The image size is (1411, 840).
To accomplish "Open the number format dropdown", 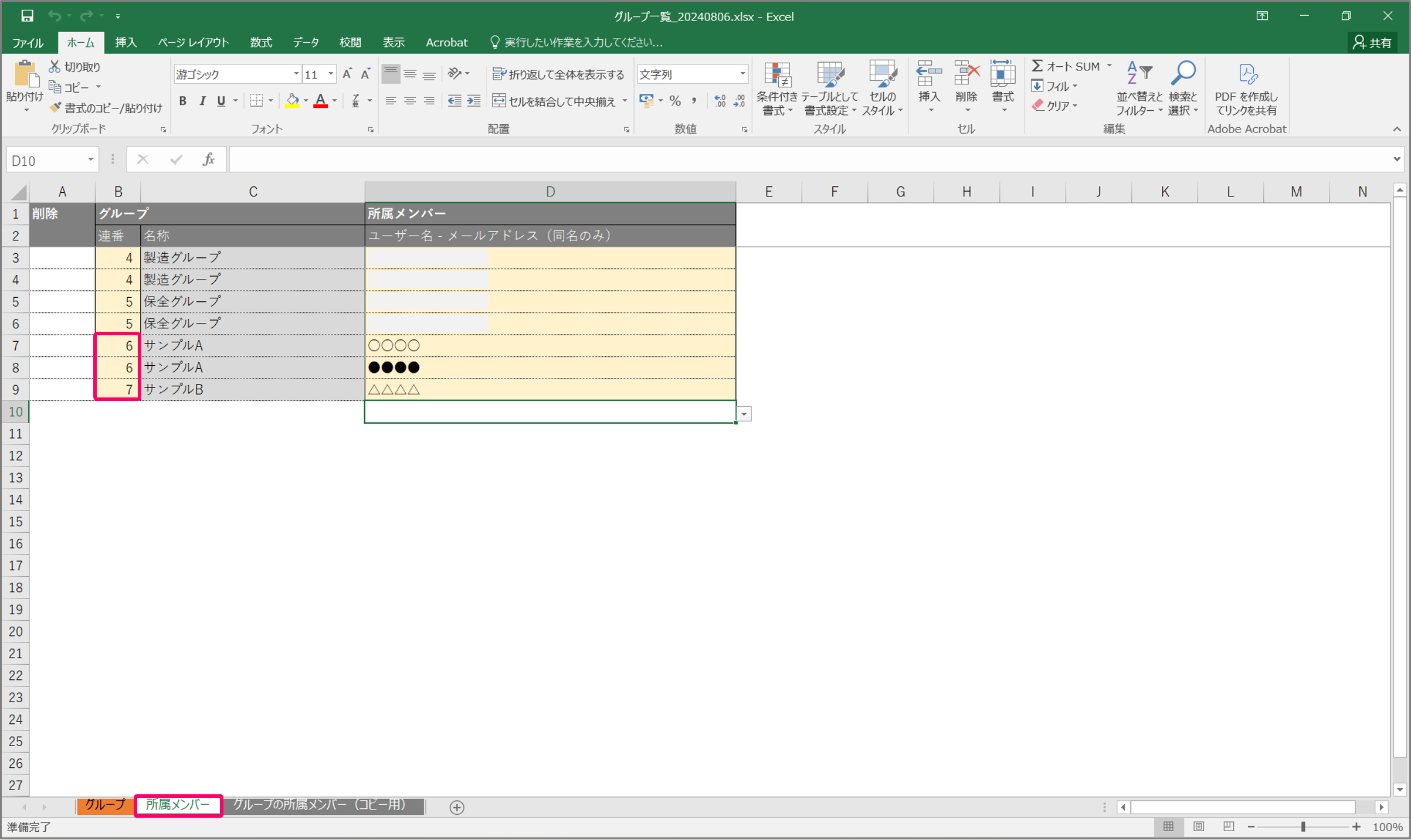I will tap(742, 74).
